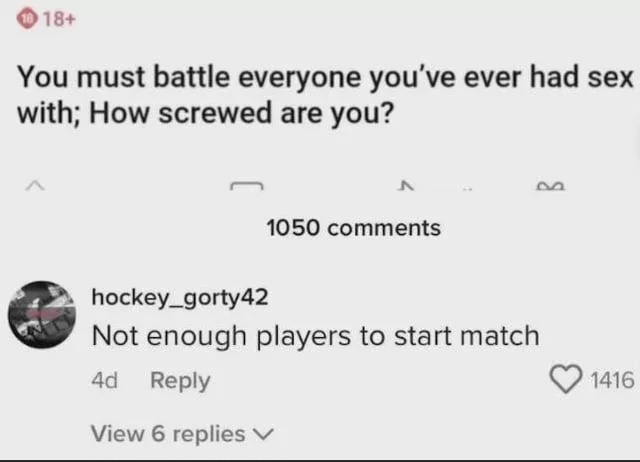The image size is (640, 462).
Task: Open the comment bubble icon below the question
Action: 248,184
